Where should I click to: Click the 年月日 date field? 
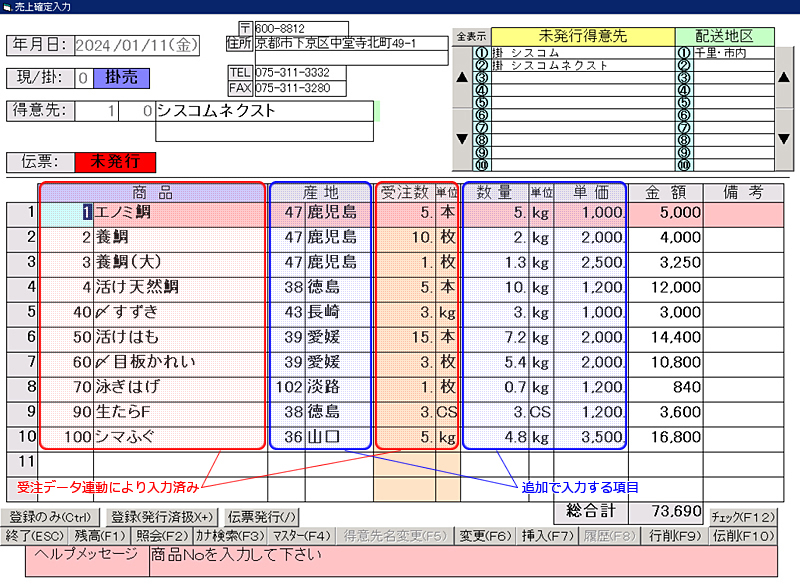[x=138, y=45]
